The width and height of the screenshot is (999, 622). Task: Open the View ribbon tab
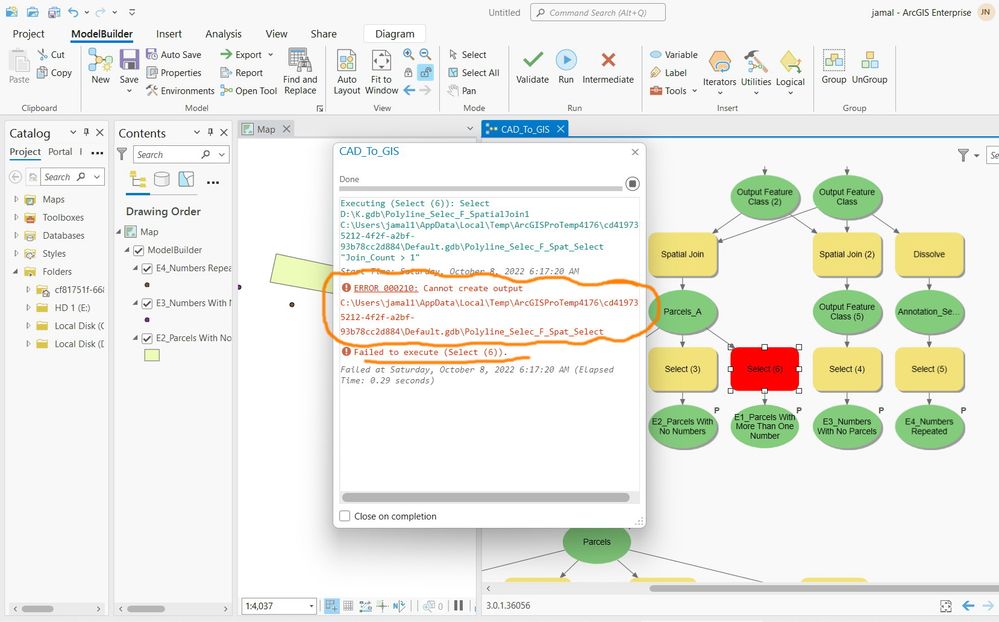click(x=277, y=34)
